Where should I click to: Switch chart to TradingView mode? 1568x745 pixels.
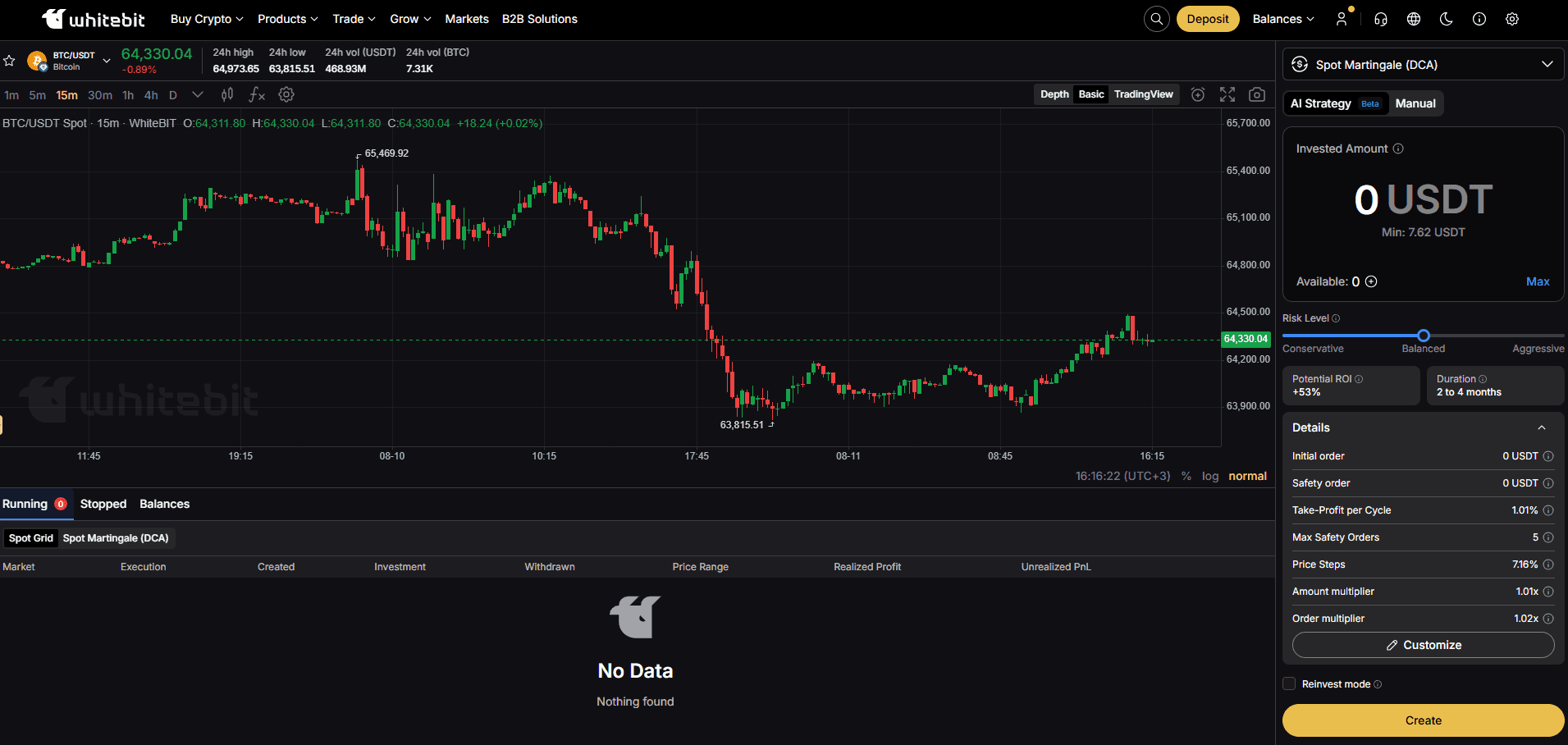pyautogui.click(x=1144, y=94)
